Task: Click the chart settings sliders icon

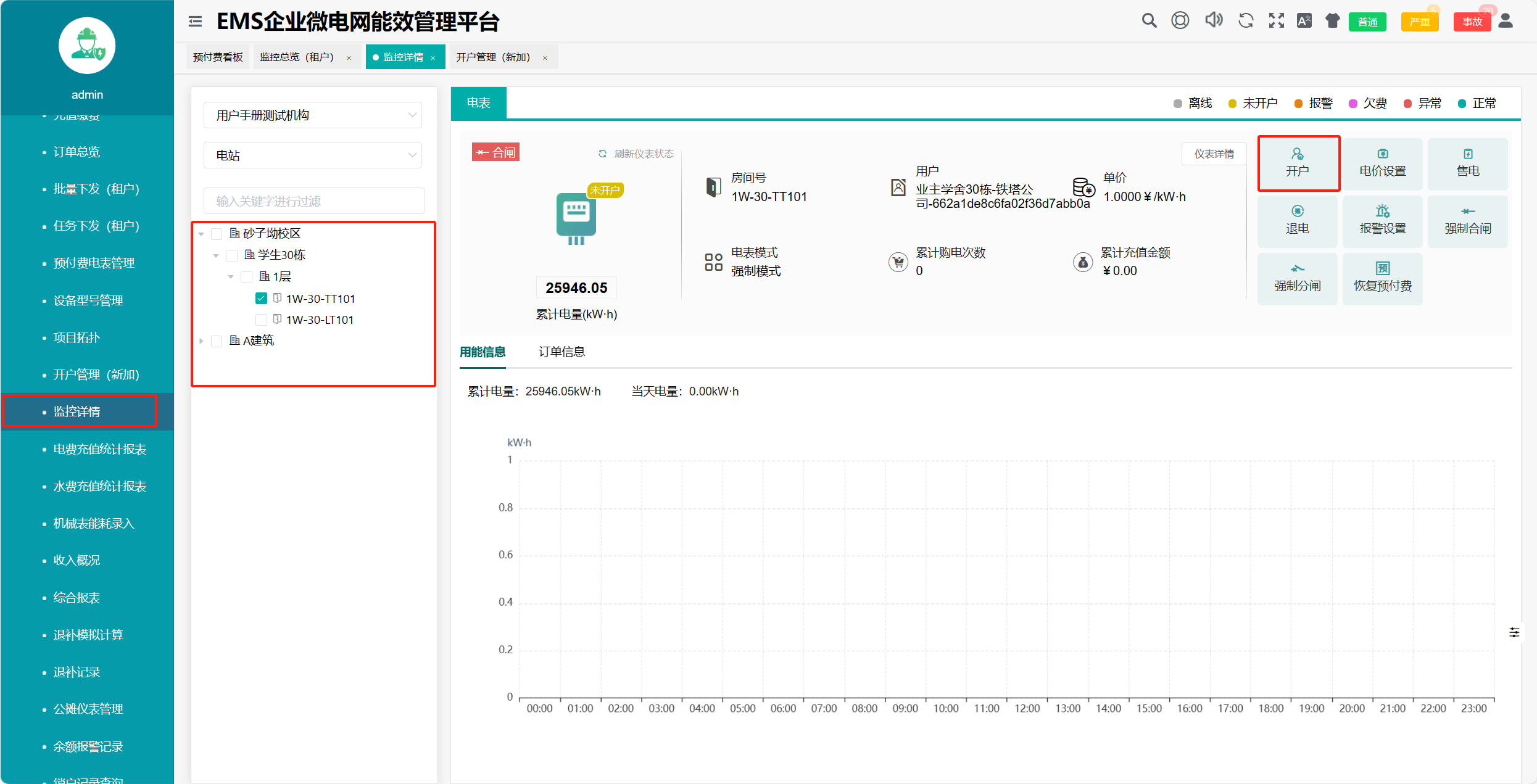Action: [1514, 632]
